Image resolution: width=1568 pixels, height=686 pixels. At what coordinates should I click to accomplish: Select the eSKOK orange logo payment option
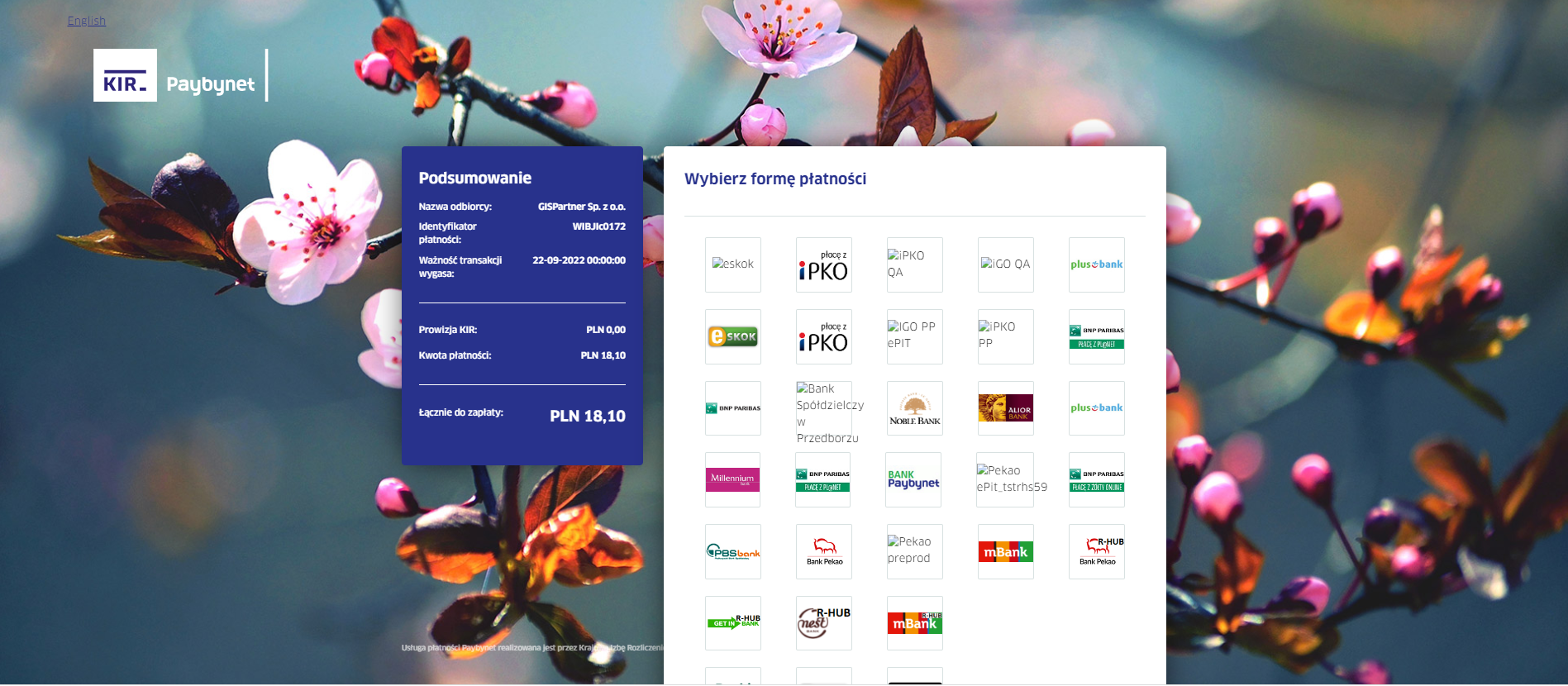(733, 336)
